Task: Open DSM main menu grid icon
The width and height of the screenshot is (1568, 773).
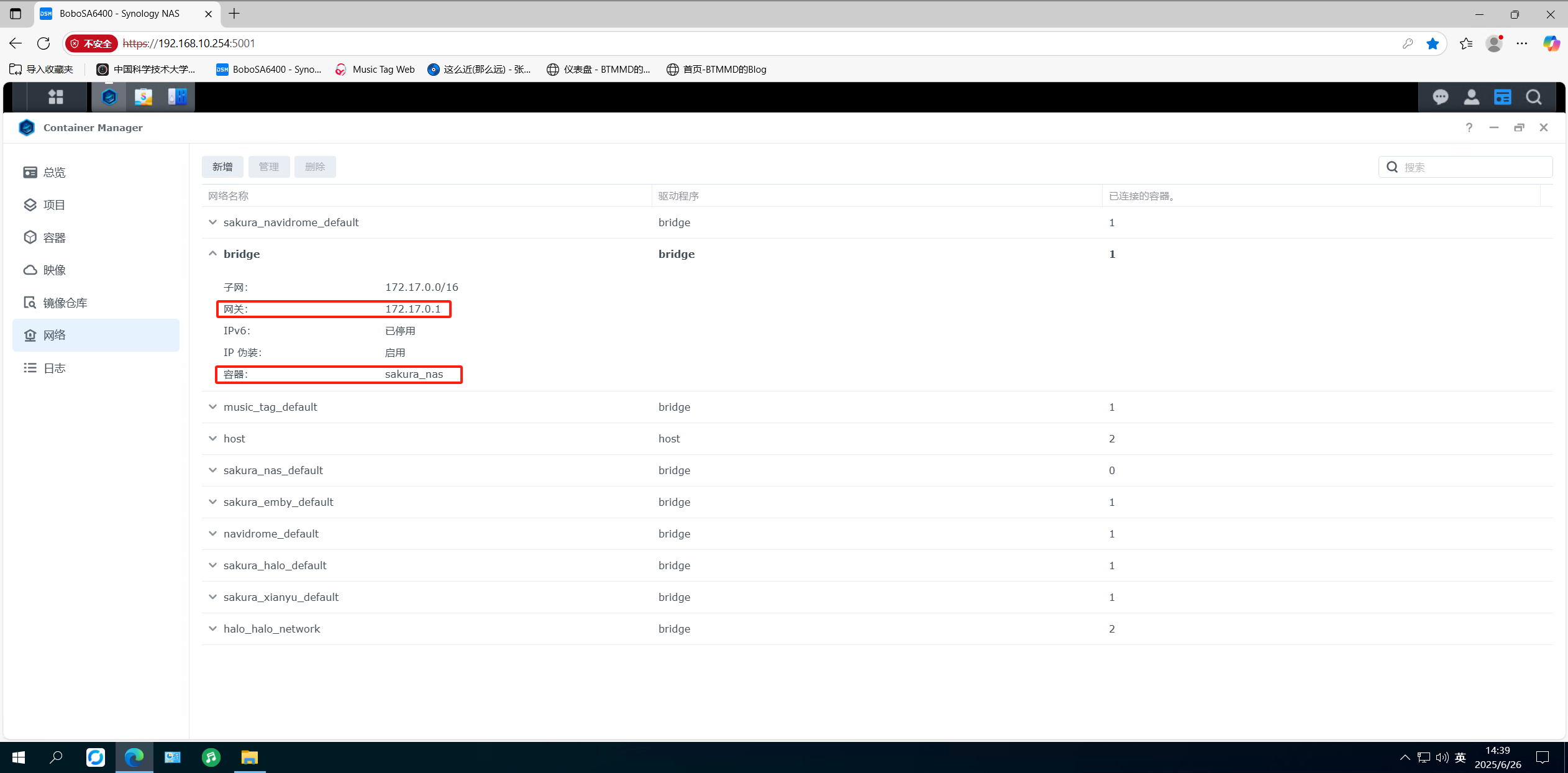Action: click(x=56, y=97)
